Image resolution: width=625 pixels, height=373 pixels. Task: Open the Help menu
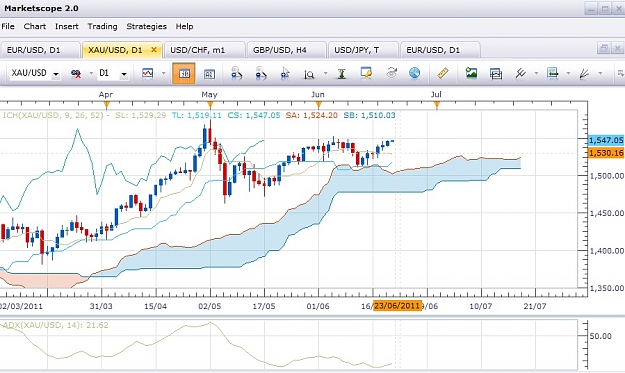(184, 26)
